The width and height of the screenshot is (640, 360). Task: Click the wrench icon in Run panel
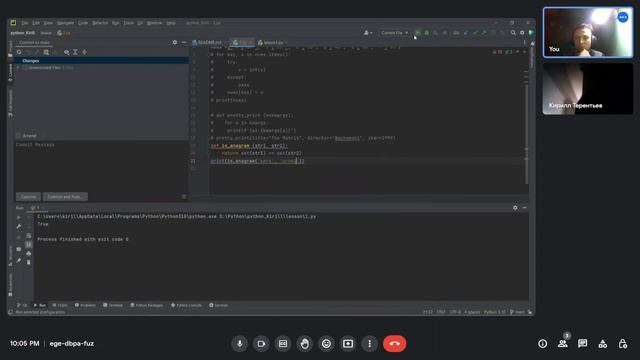[19, 227]
